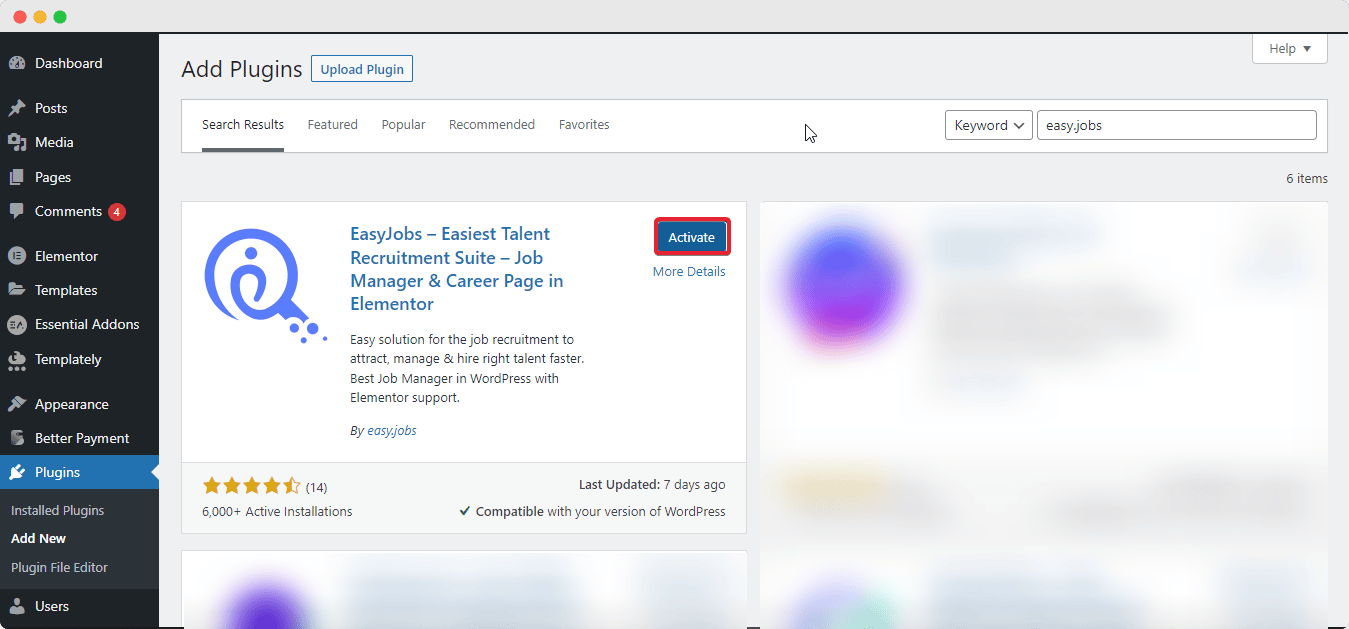Click the '6 items' results count
The height and width of the screenshot is (629, 1349).
pos(1307,179)
